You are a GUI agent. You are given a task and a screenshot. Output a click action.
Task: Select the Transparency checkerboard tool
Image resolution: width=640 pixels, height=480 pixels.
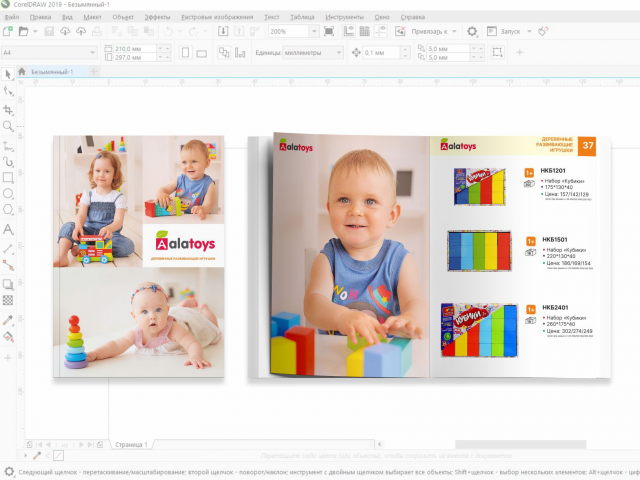point(8,300)
